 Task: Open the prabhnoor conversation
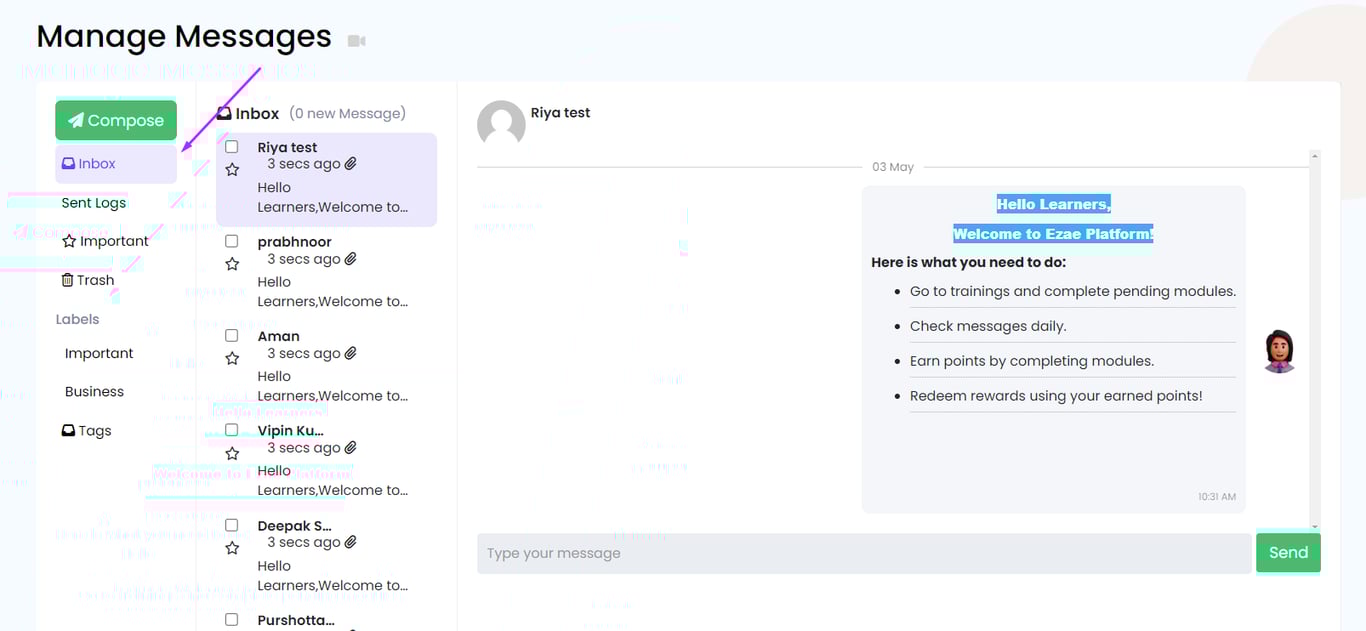tap(326, 272)
